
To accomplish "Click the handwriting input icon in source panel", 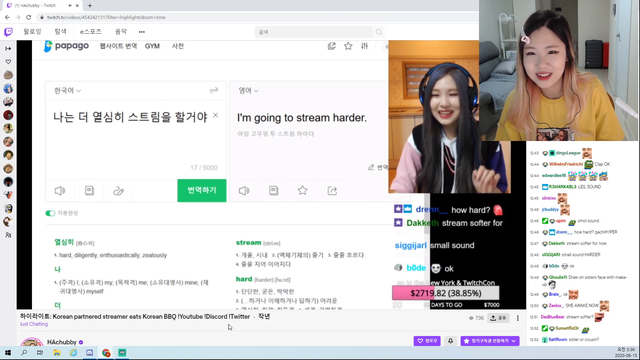I will (118, 191).
